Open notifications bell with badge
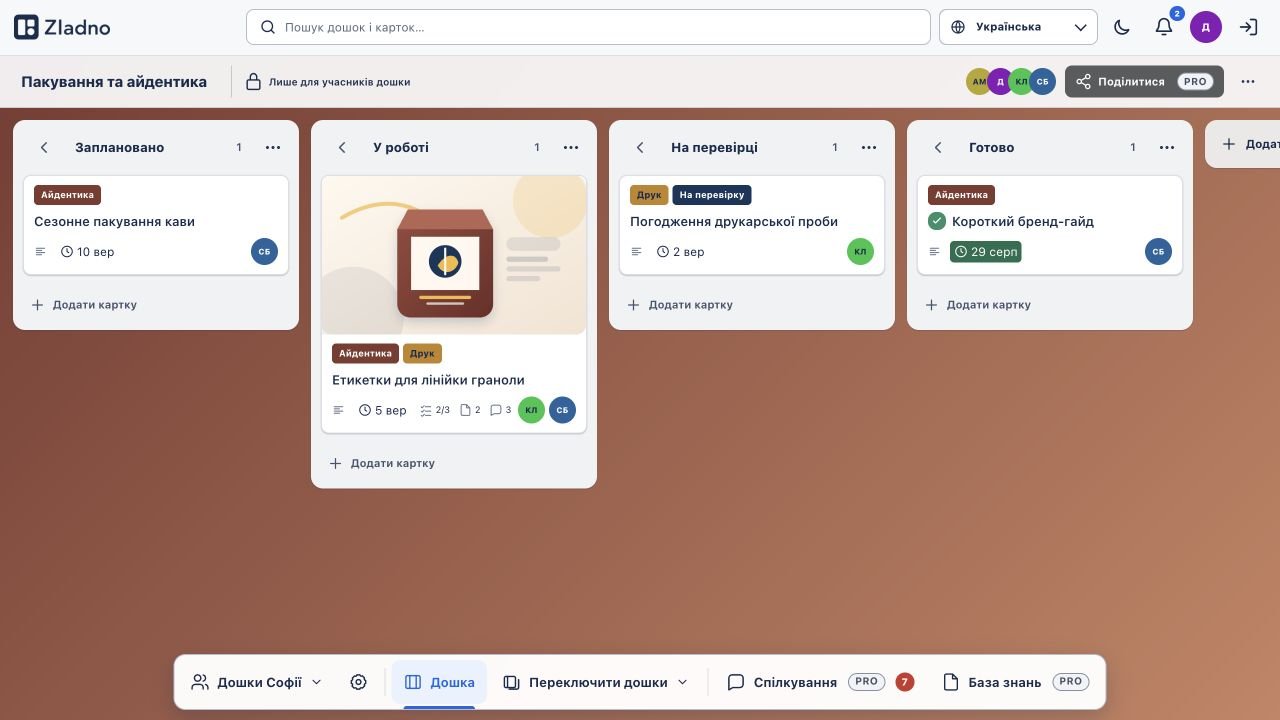 [x=1164, y=27]
